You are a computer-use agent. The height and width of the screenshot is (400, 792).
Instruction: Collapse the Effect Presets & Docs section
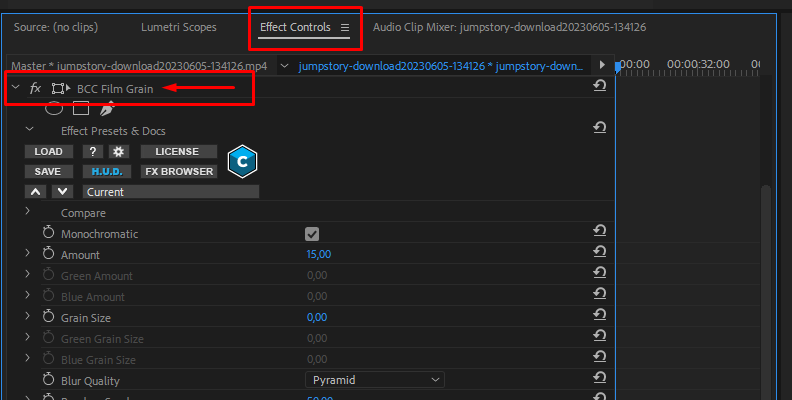point(29,129)
